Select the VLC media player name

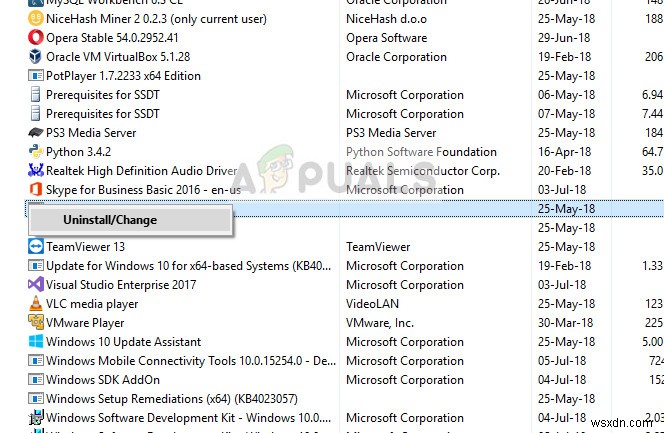[x=92, y=304]
